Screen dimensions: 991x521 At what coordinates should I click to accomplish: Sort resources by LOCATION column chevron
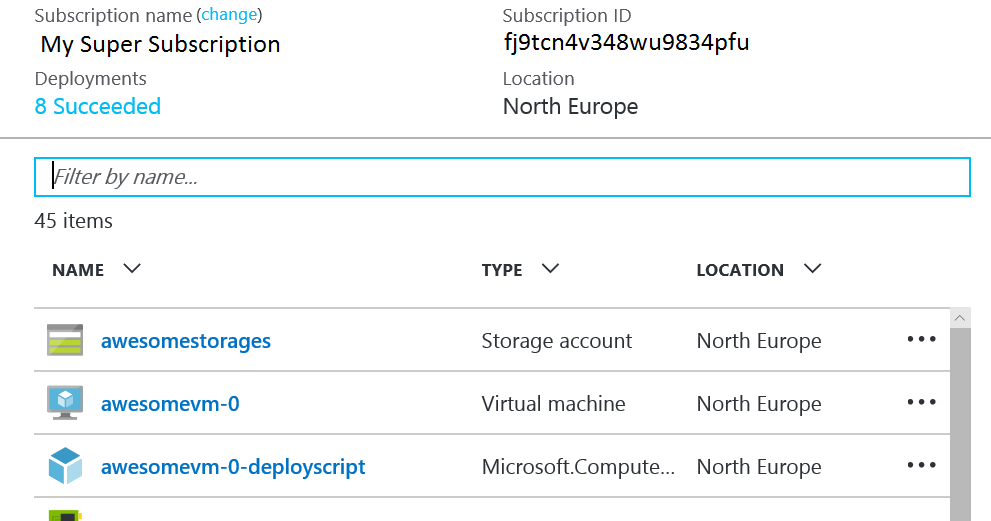tap(812, 269)
